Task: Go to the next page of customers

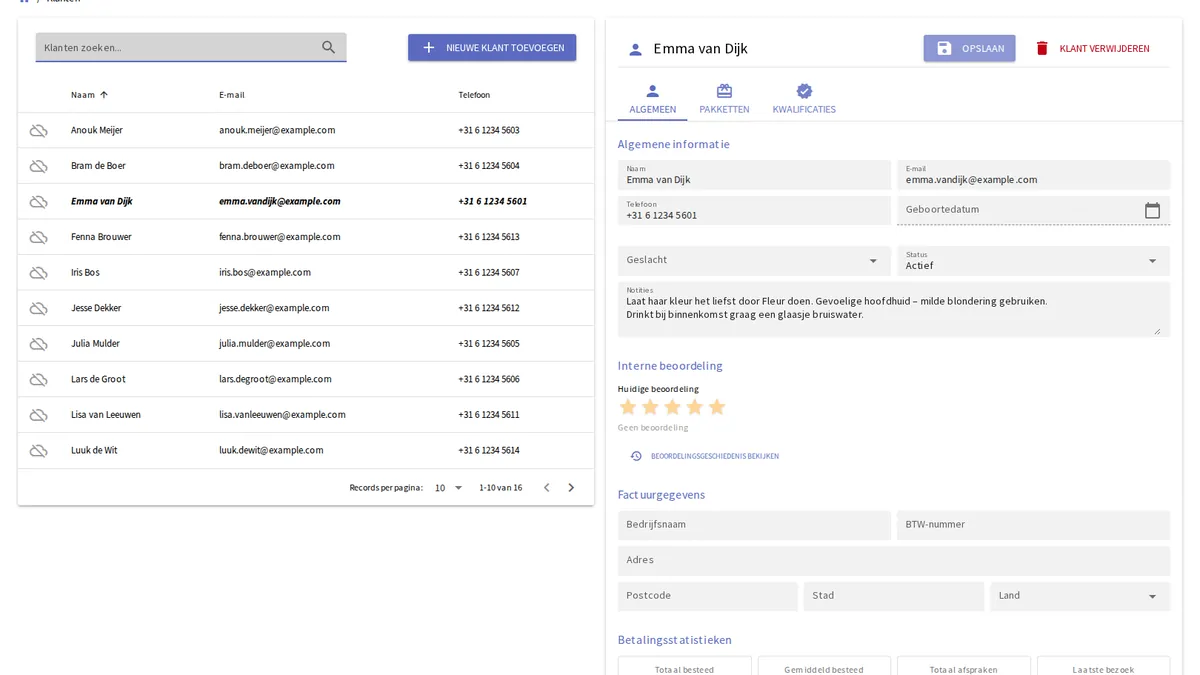Action: (571, 488)
